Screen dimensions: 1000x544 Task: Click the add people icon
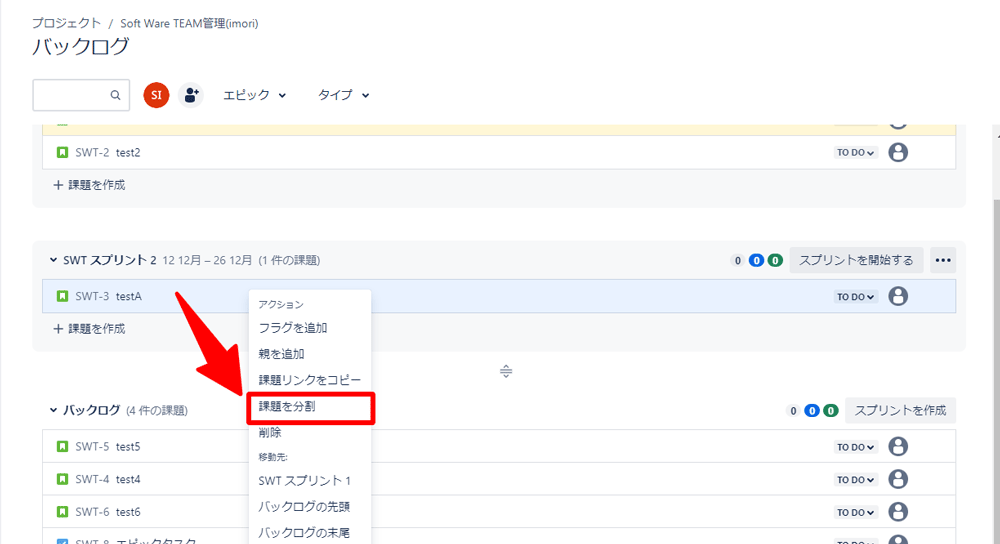[x=191, y=95]
